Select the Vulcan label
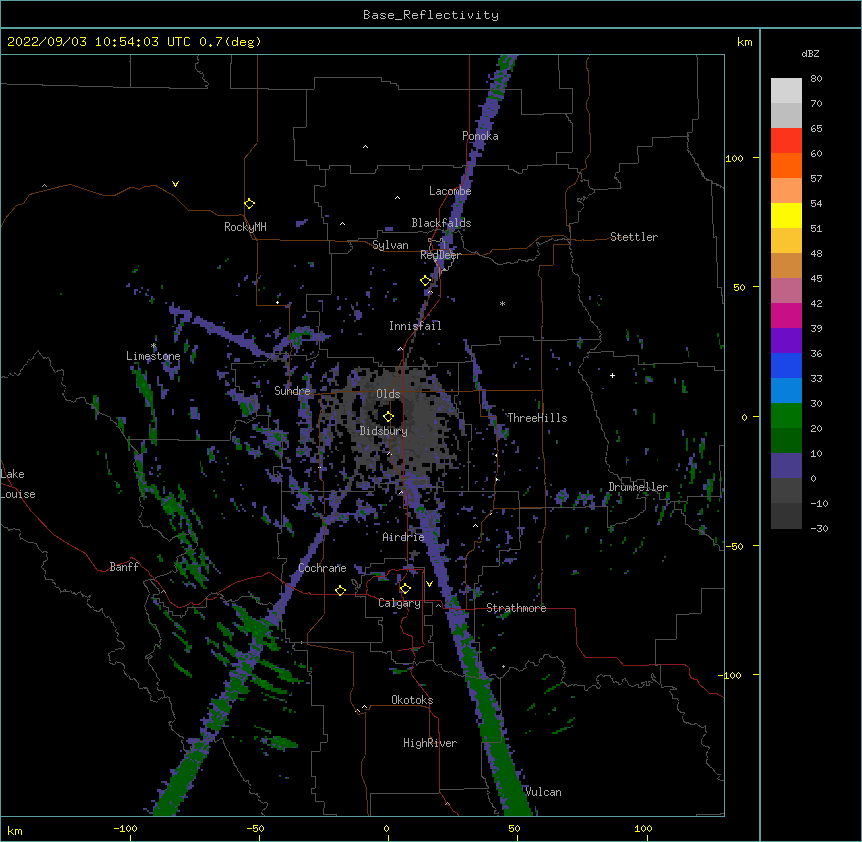Image resolution: width=862 pixels, height=842 pixels. click(543, 792)
